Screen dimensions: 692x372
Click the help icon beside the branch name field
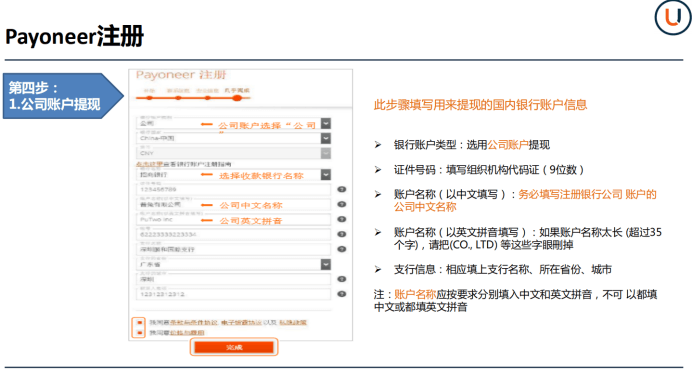tap(342, 249)
